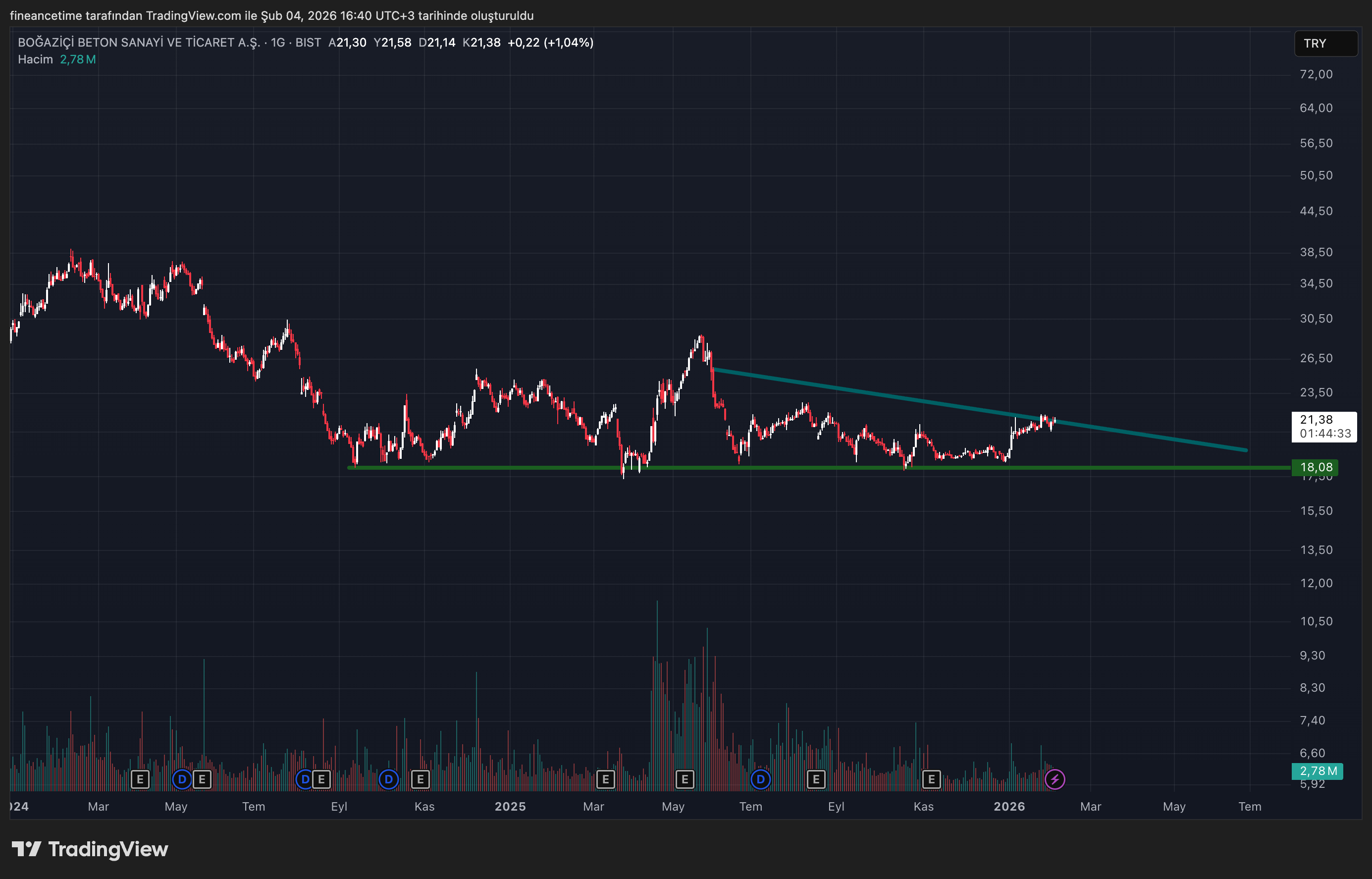Click the earnings E marker above Mar 2025
1372x879 pixels.
[605, 779]
